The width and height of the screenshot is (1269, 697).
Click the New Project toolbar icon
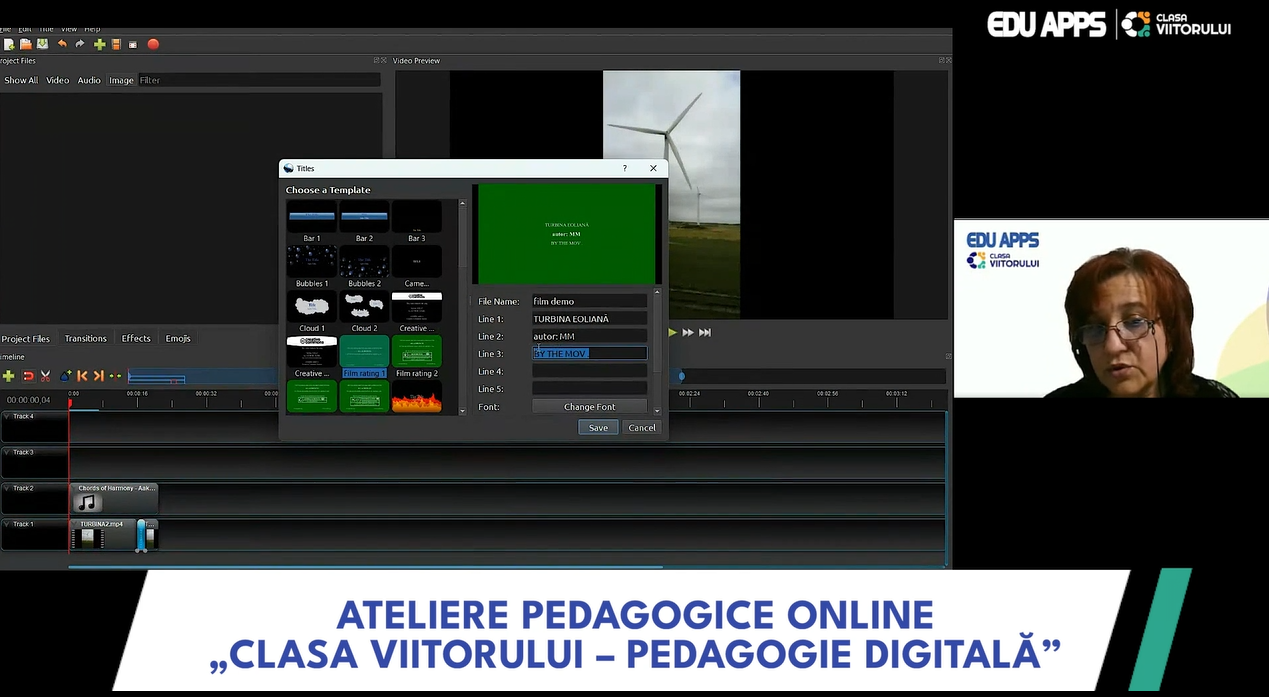pos(9,45)
